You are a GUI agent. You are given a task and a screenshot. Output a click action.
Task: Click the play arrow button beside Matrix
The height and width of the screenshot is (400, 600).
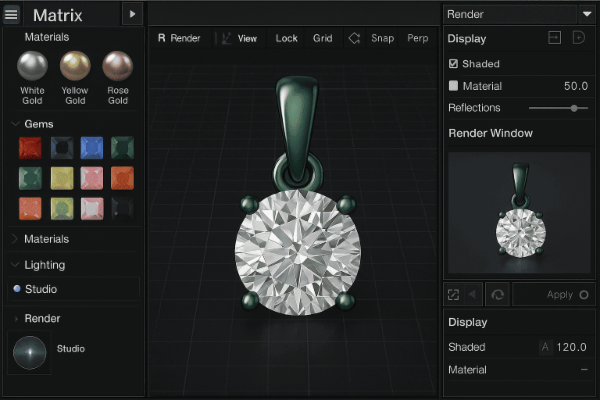pyautogui.click(x=132, y=14)
